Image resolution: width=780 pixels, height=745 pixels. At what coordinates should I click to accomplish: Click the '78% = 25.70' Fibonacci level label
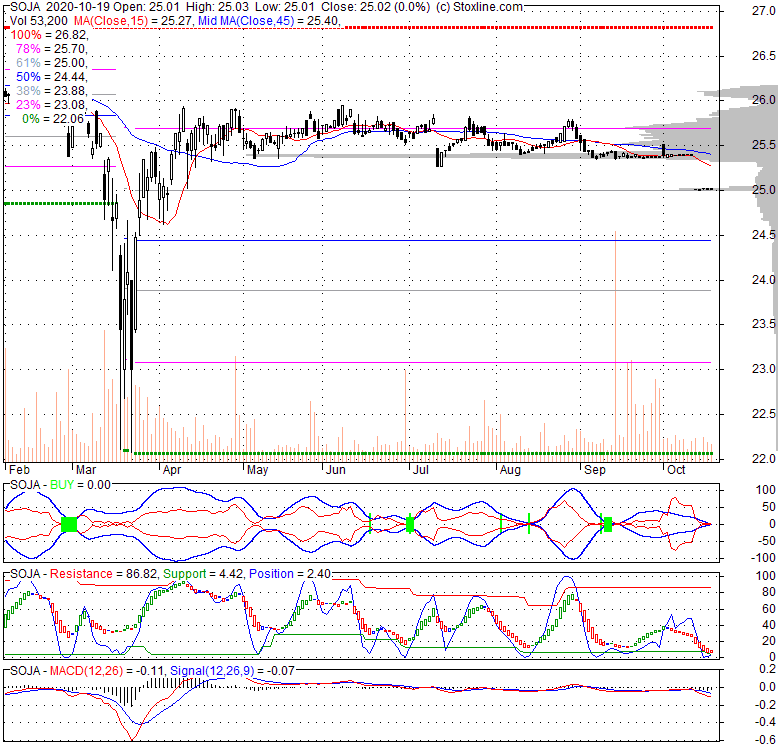click(51, 49)
